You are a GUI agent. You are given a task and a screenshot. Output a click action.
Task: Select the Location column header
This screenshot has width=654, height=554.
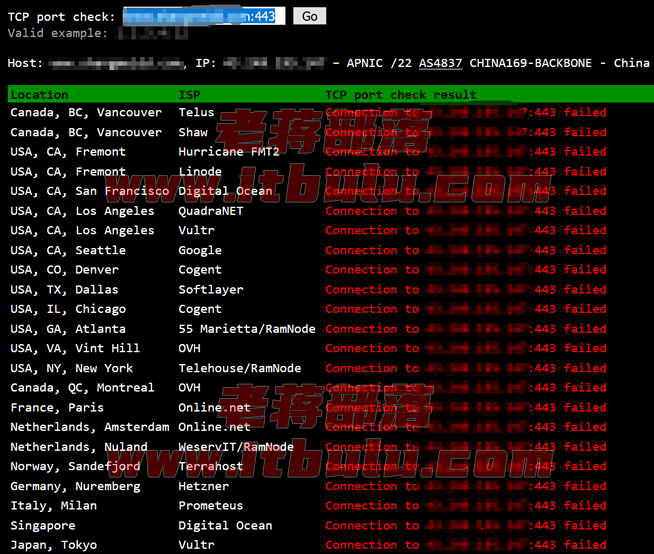click(x=39, y=95)
